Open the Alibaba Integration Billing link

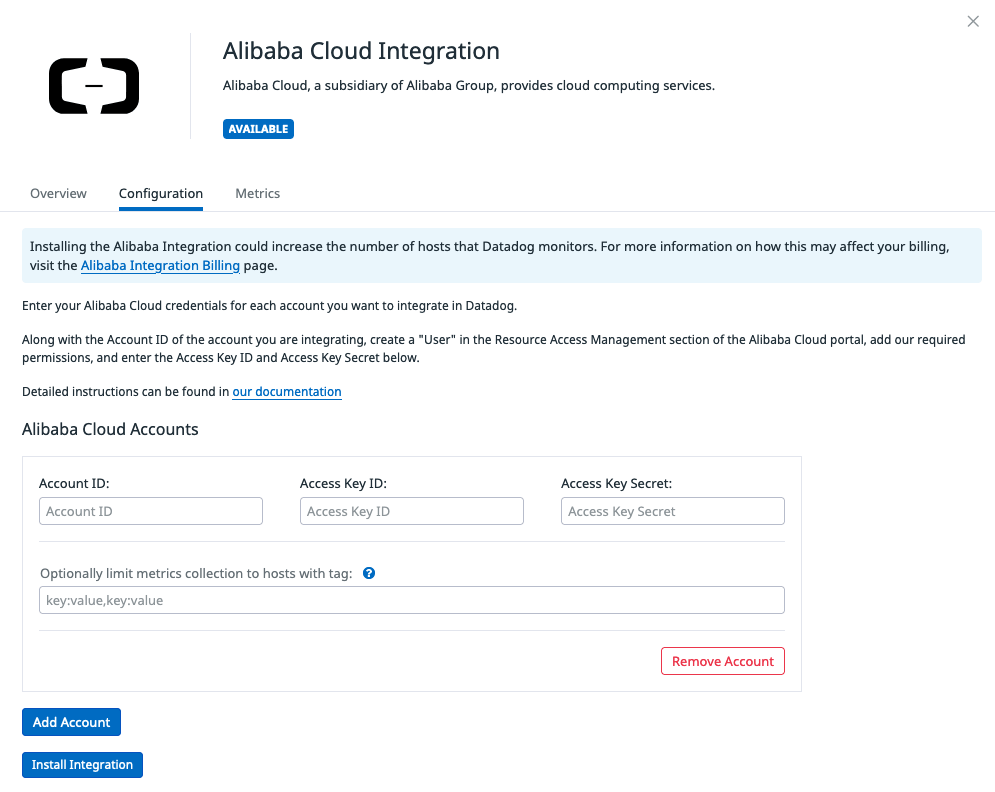pyautogui.click(x=160, y=265)
